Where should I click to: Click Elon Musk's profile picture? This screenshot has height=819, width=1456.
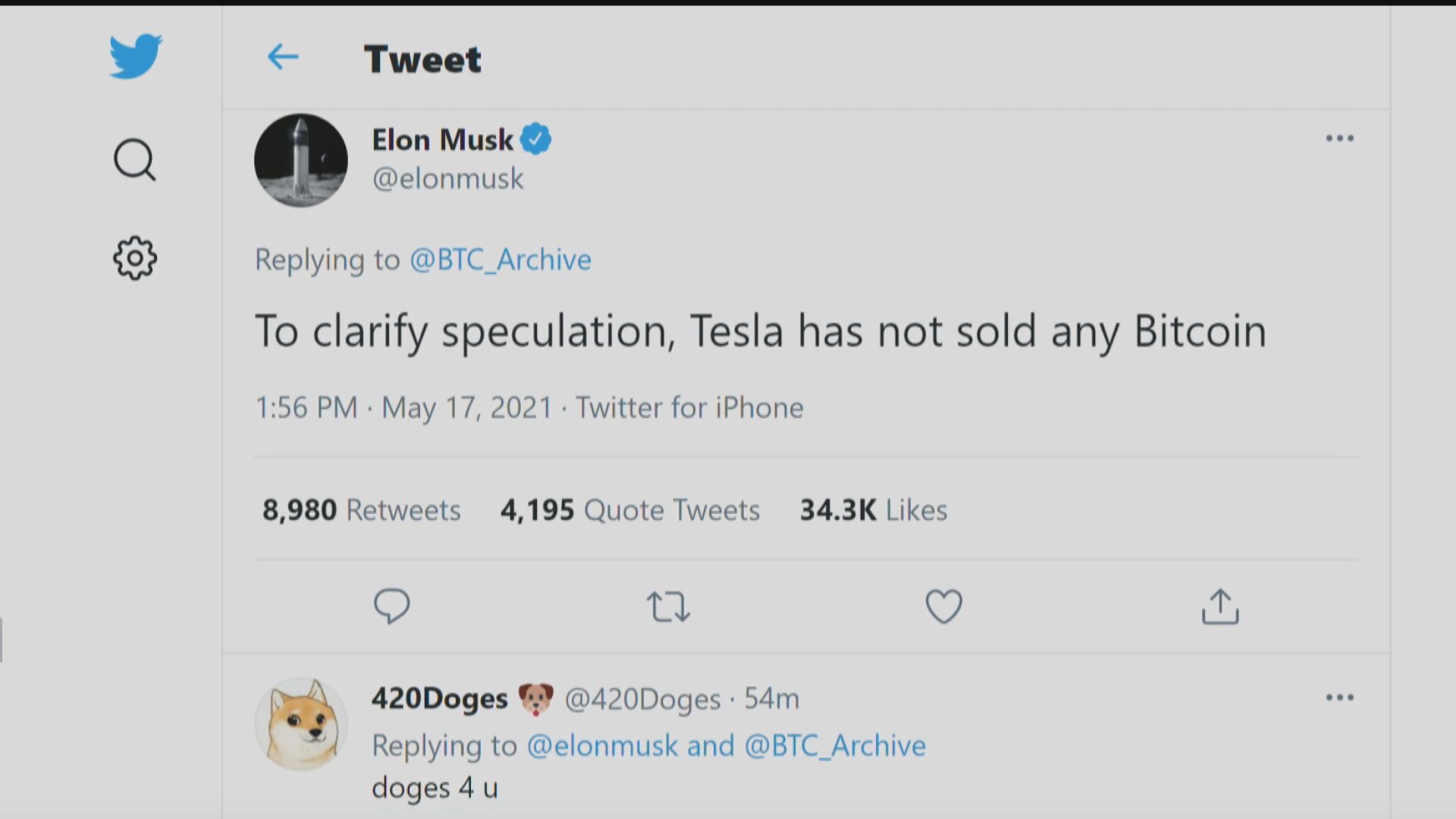pos(300,160)
